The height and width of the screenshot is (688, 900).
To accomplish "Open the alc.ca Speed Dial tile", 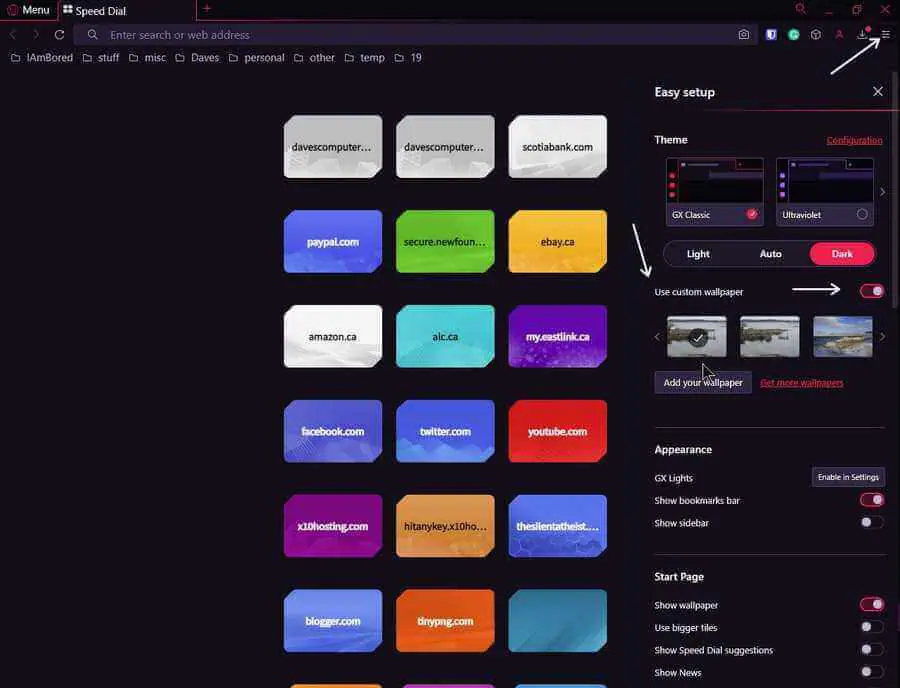I will tap(445, 336).
